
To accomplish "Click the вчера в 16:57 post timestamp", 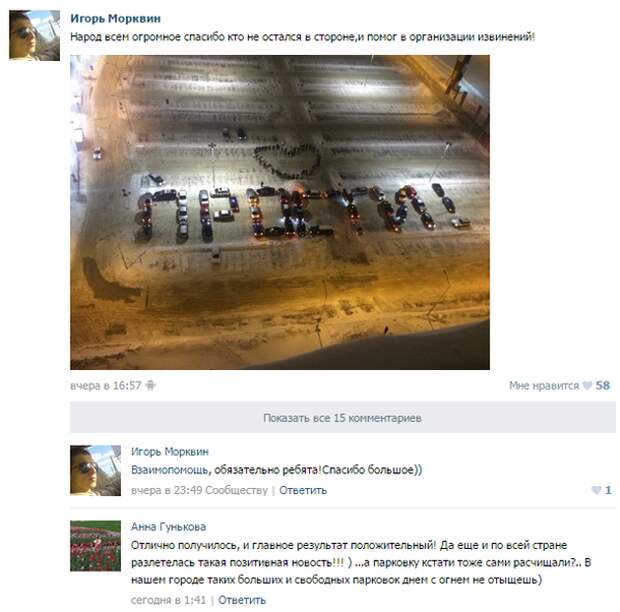I will pyautogui.click(x=106, y=385).
